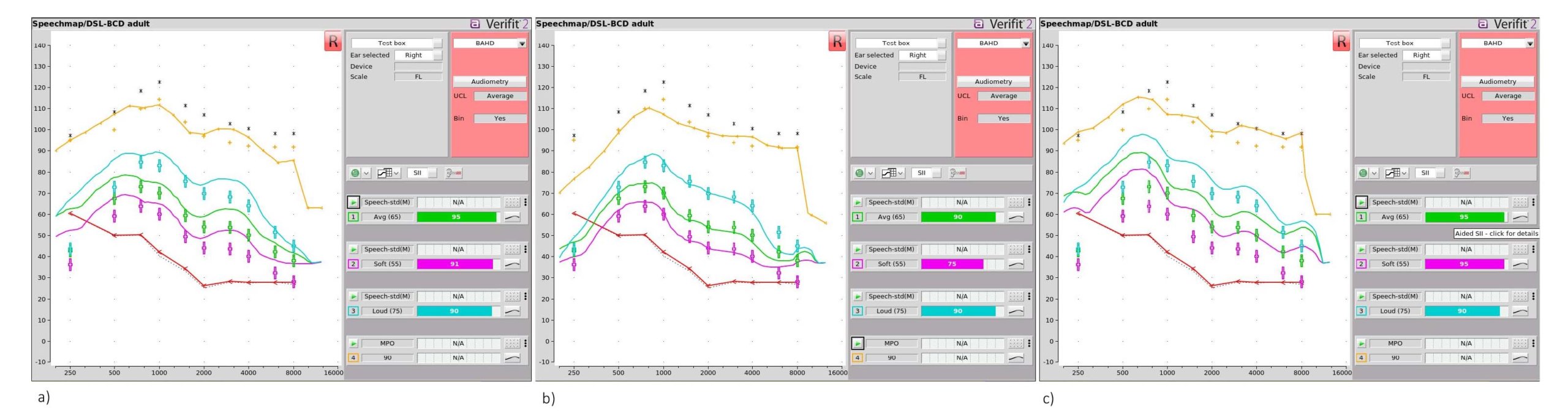Click the UCL Average button in panel a
Screen dimensions: 1568x420
coord(500,96)
